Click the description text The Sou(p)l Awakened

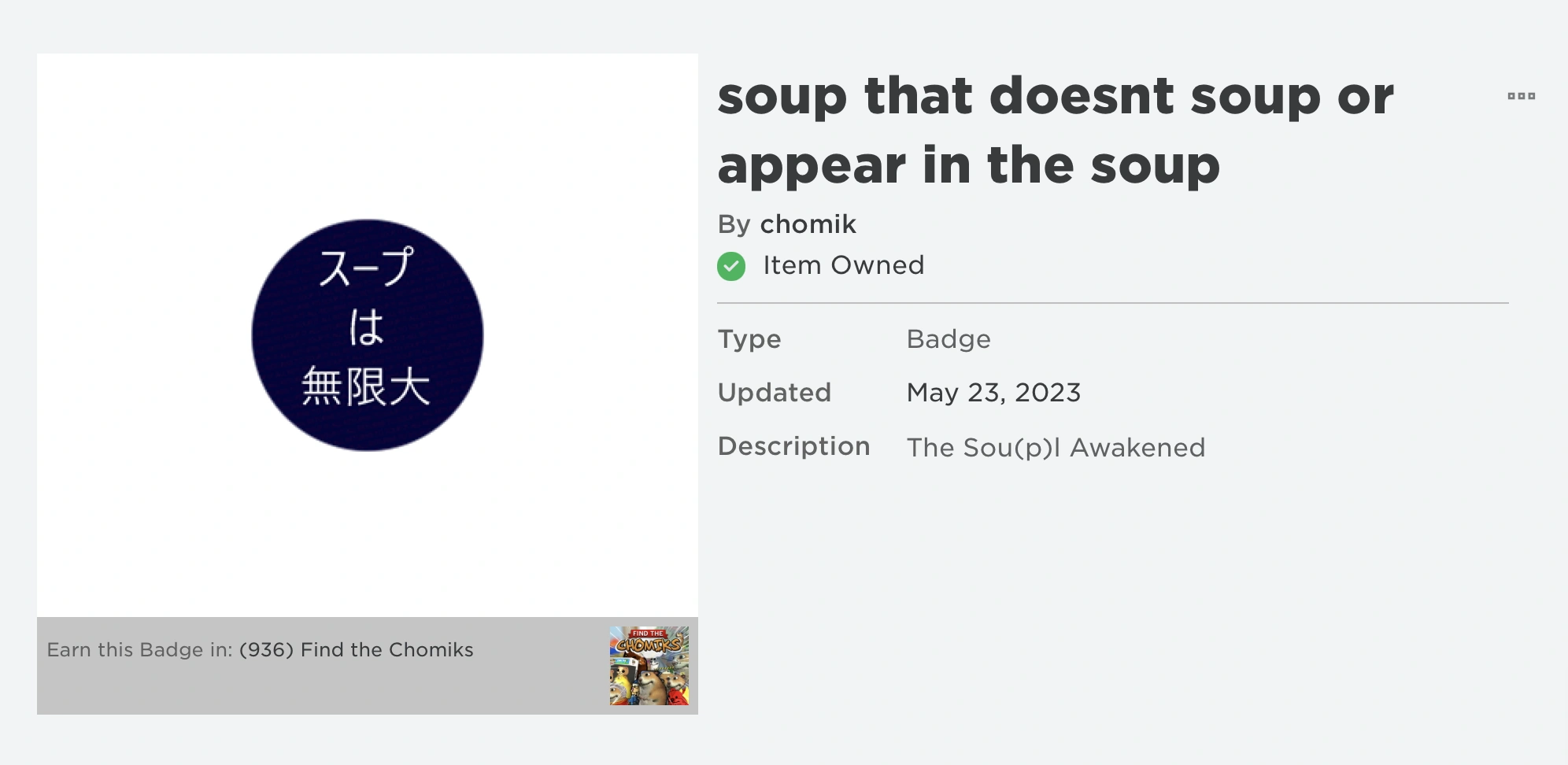[1056, 447]
